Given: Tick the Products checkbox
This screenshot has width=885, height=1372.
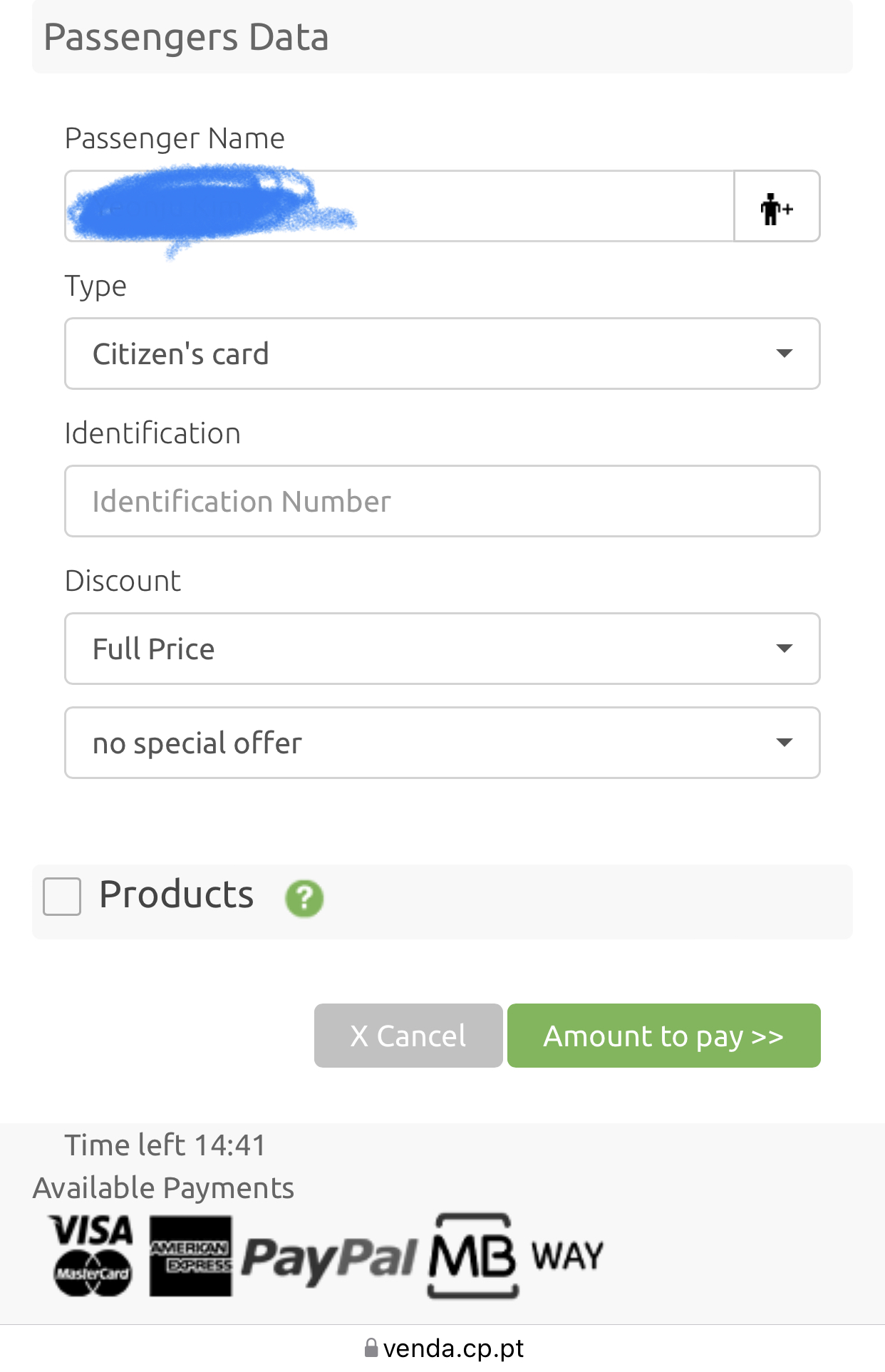Looking at the screenshot, I should pyautogui.click(x=62, y=896).
